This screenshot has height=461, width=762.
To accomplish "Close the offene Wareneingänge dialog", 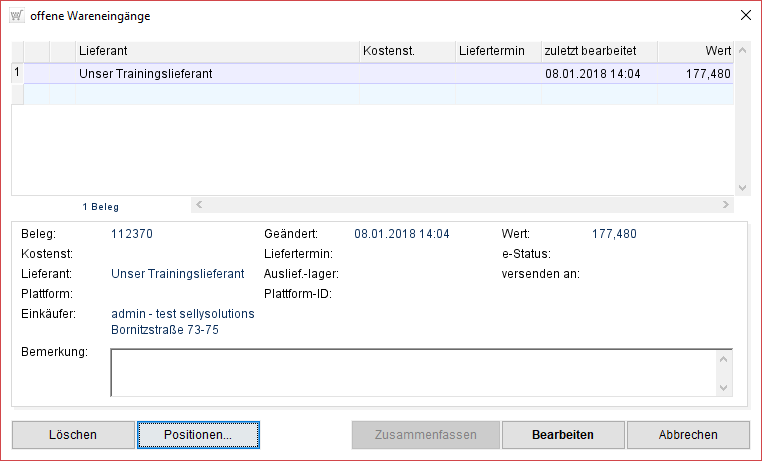I will [744, 16].
